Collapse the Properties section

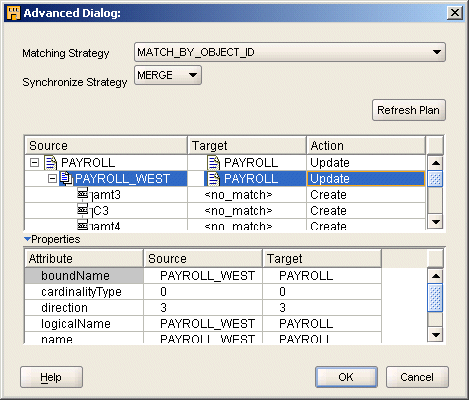[x=27, y=239]
